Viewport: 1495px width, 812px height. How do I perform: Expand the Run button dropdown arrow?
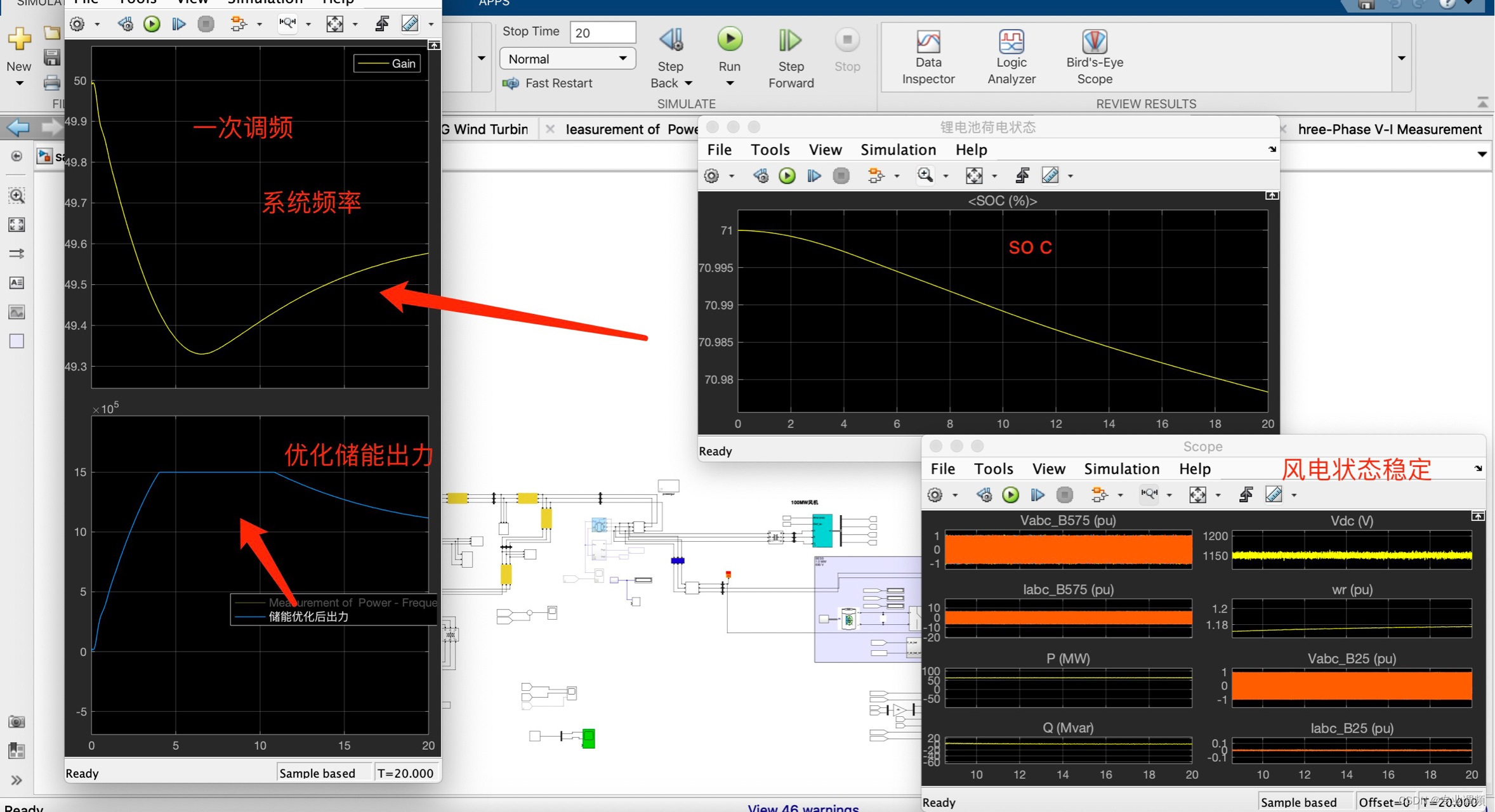coord(729,83)
